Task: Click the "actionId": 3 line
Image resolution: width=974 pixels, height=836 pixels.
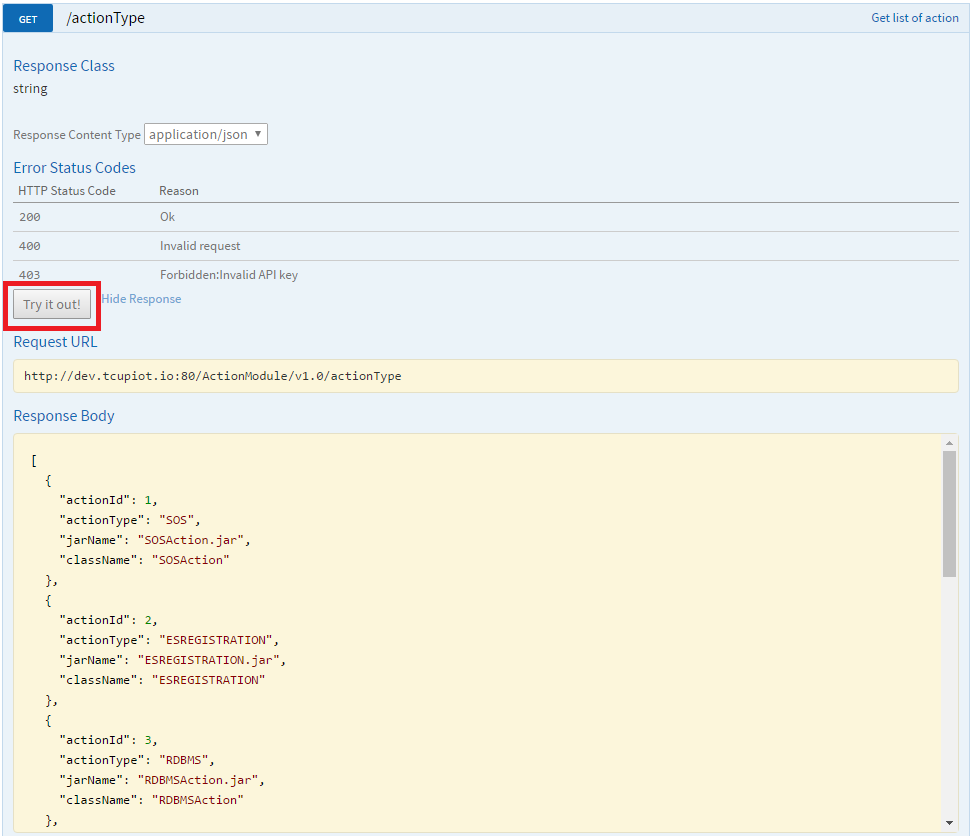Action: [108, 740]
